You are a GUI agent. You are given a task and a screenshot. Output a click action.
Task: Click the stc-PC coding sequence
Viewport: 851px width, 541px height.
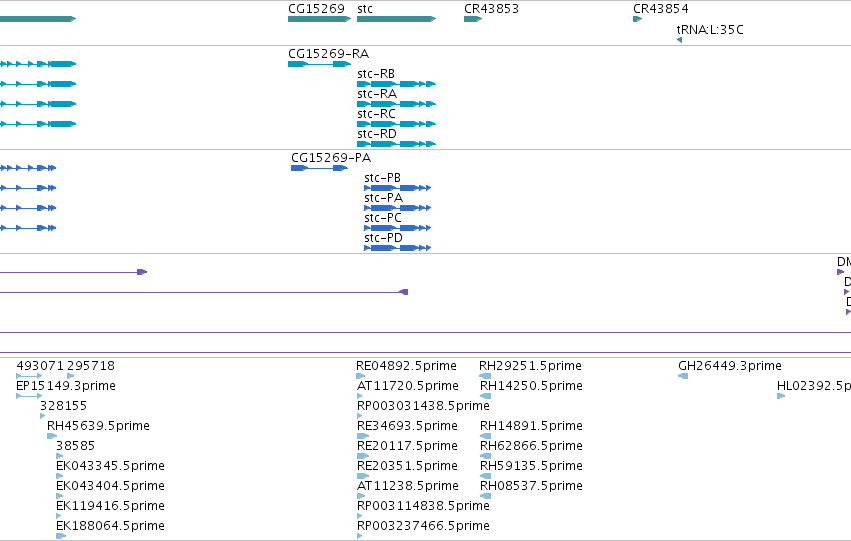397,228
